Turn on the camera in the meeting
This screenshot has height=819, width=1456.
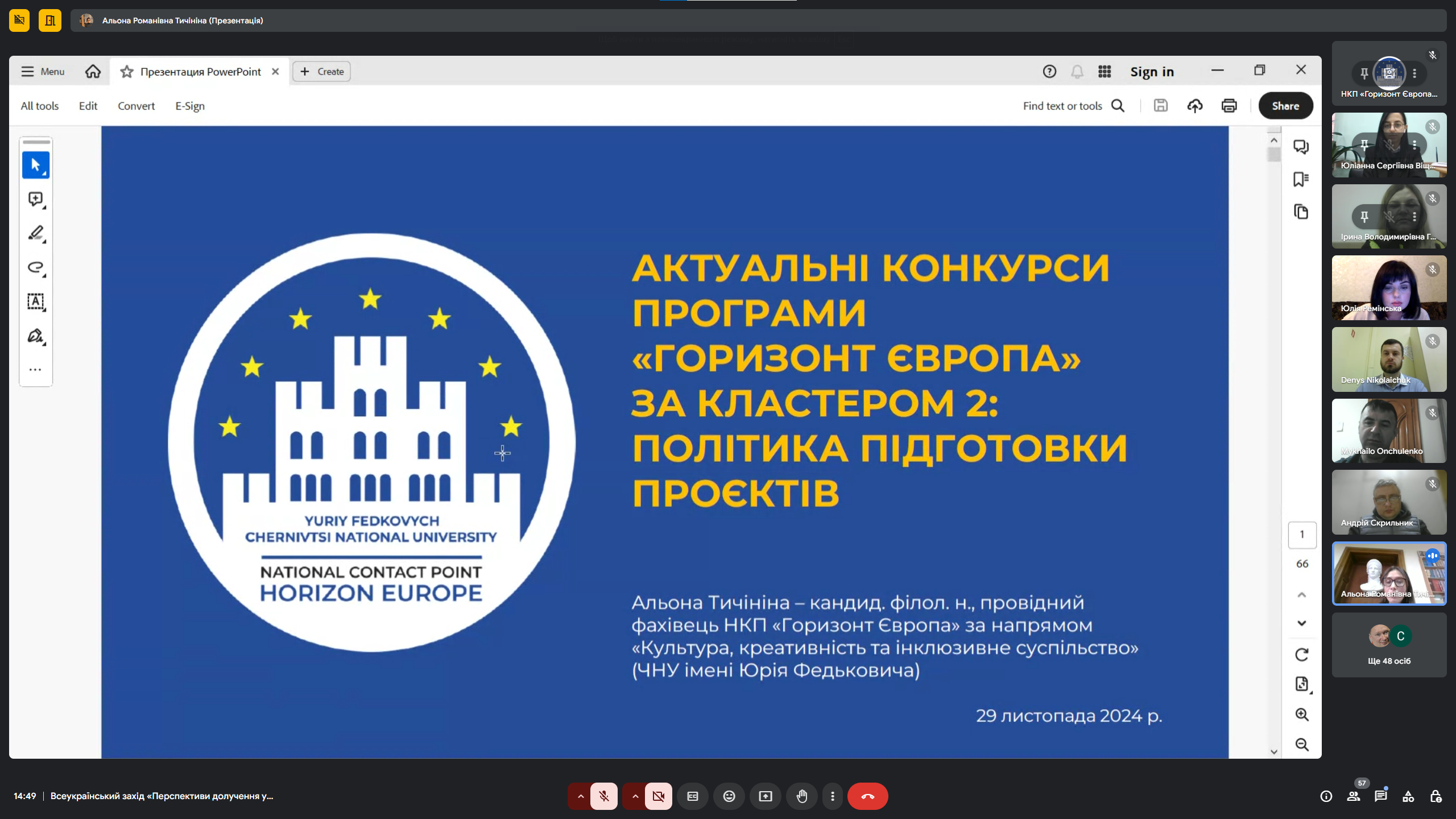click(x=658, y=796)
